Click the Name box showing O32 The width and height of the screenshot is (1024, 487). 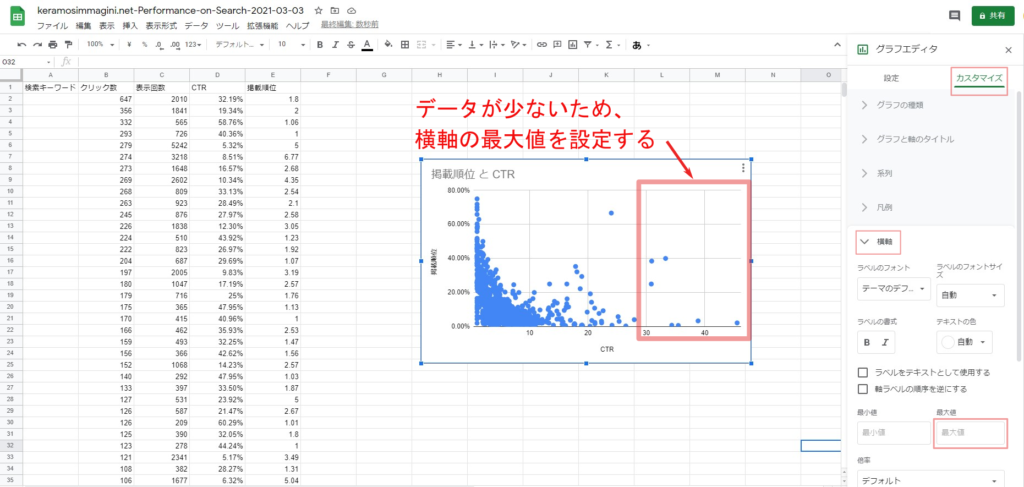click(x=27, y=62)
